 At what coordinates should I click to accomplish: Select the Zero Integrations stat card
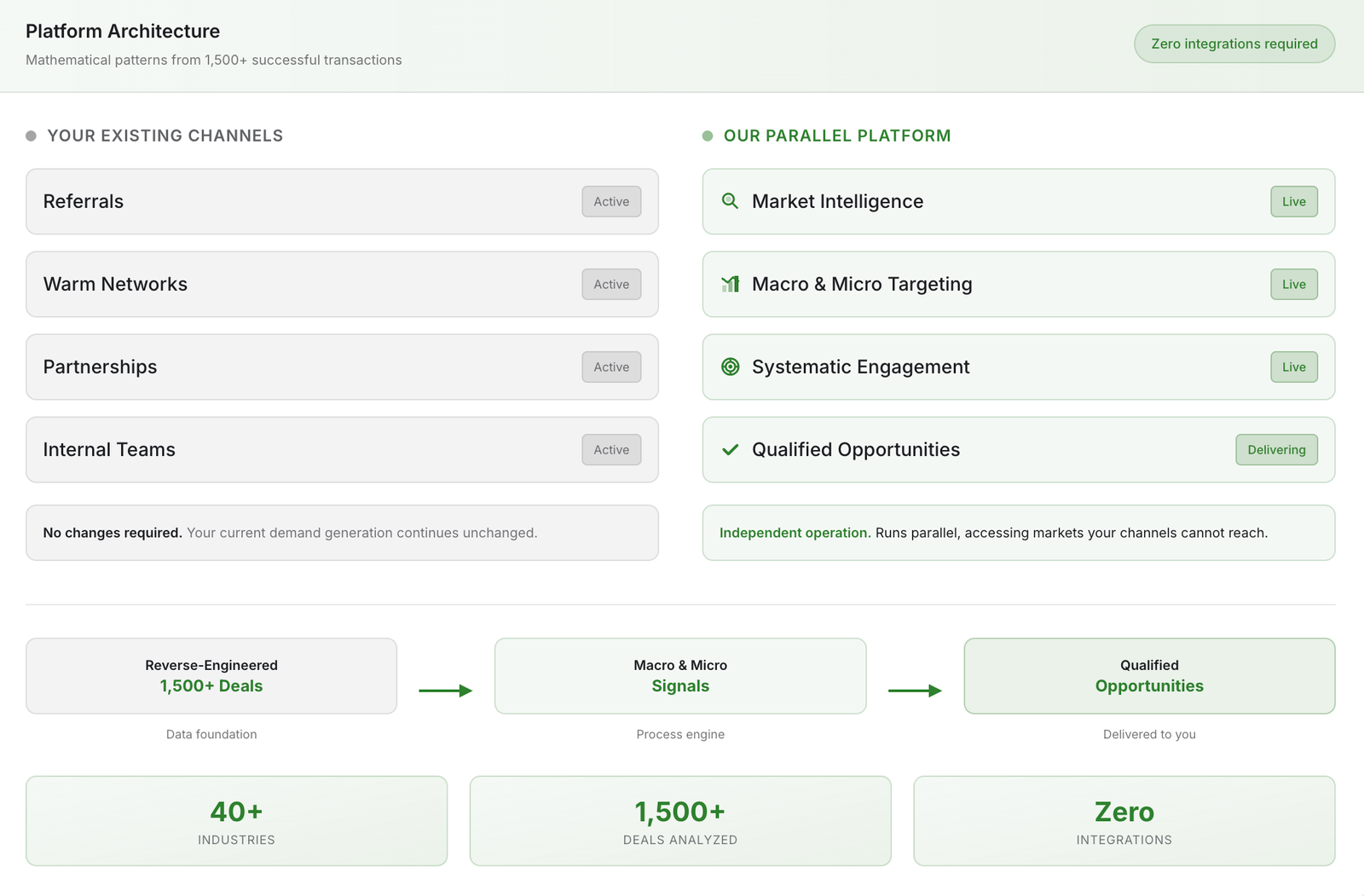tap(1124, 820)
